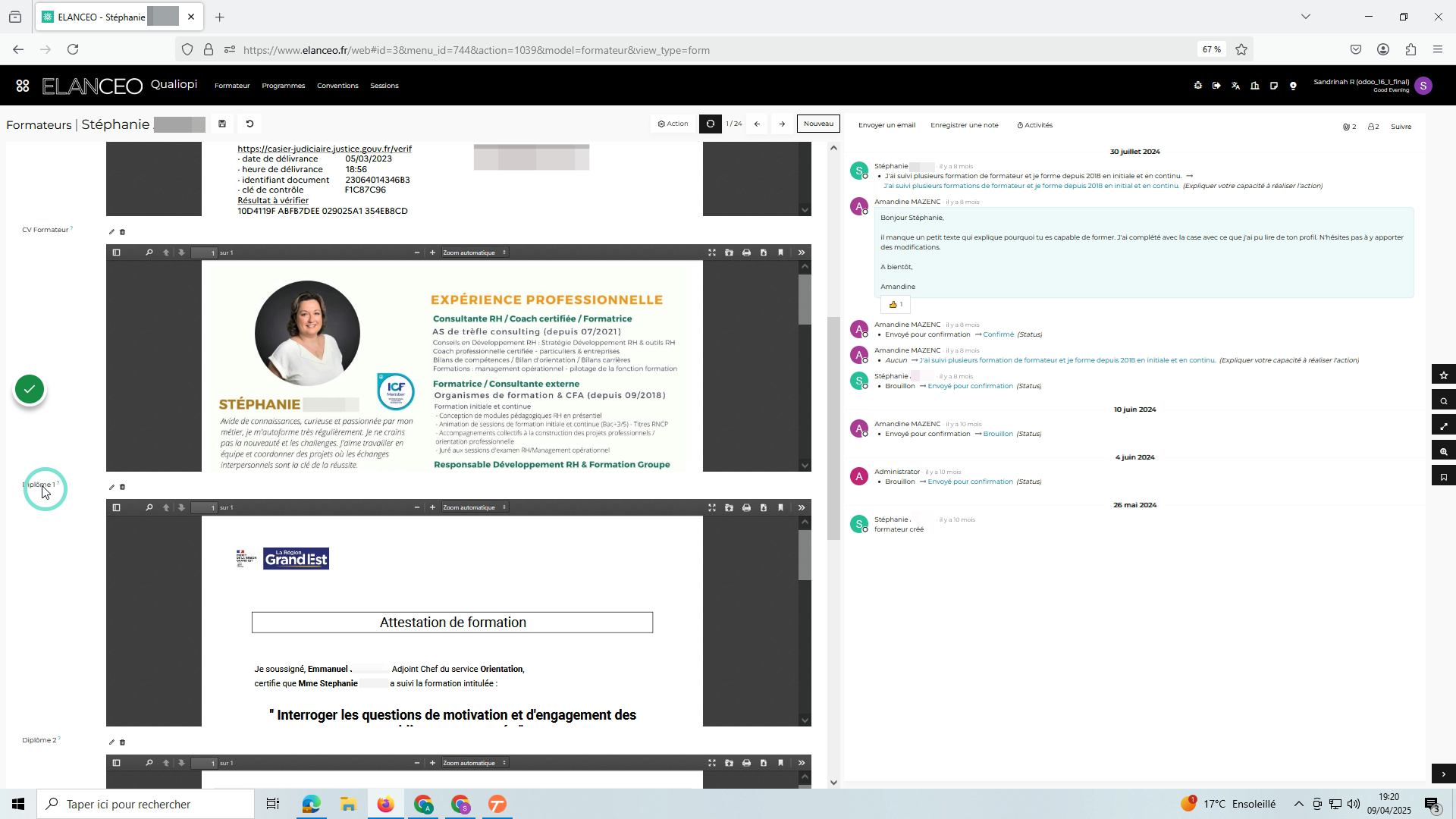This screenshot has width=1456, height=819.
Task: Switch to Enregistrer une note tab
Action: [964, 126]
